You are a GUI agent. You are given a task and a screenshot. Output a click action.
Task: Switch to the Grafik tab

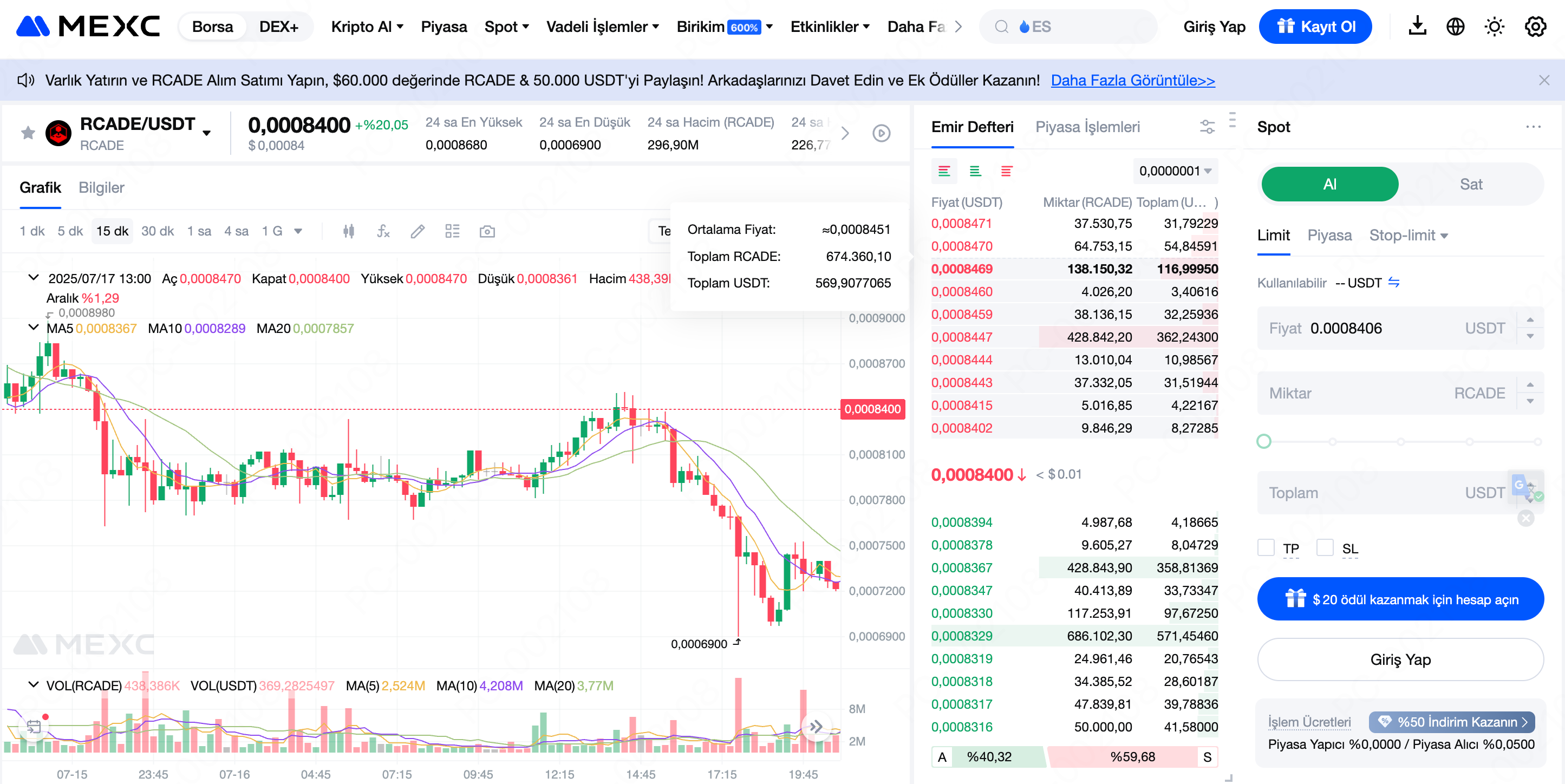point(40,188)
